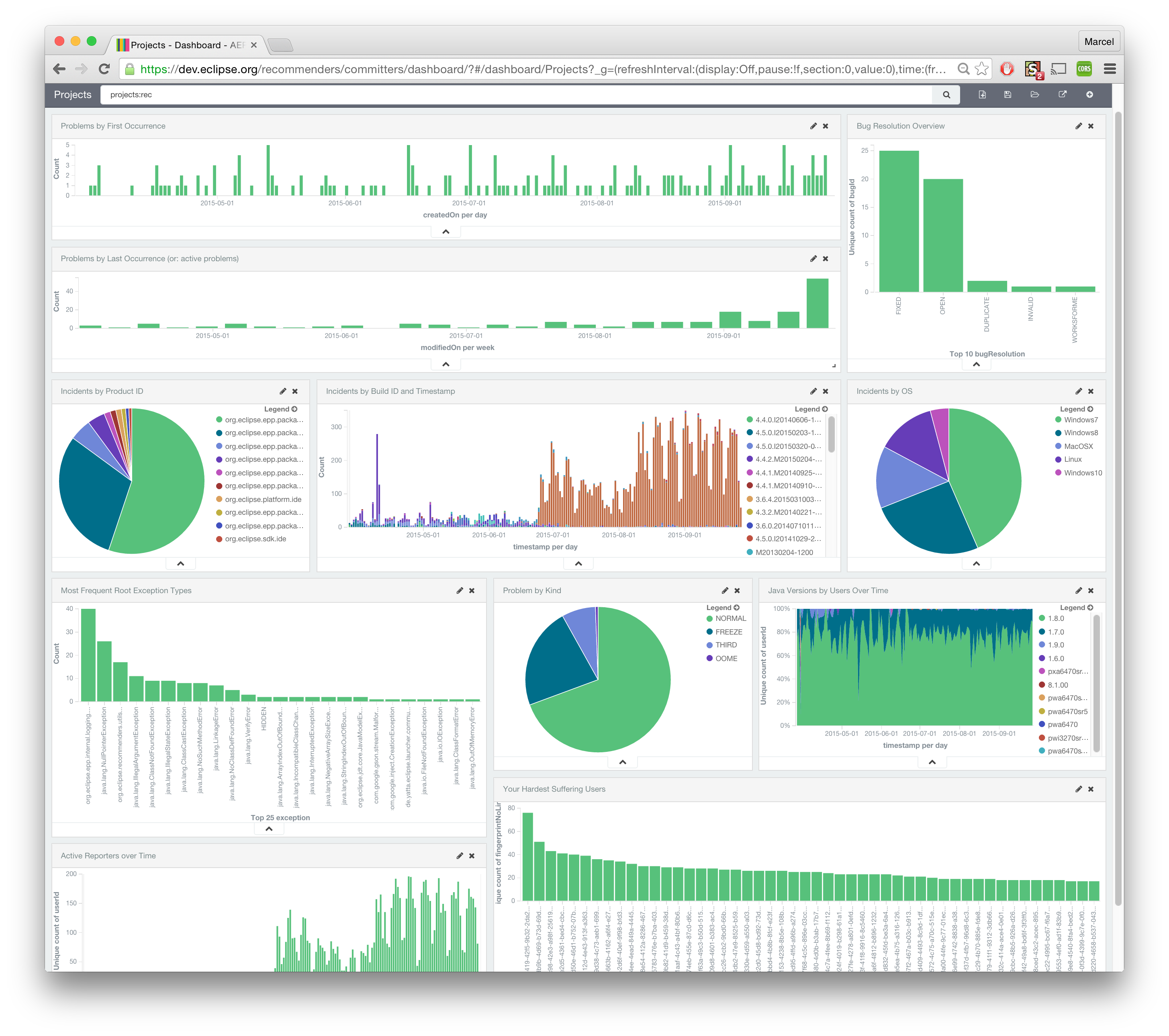Toggle the Legend in Incidents by Build ID
Image resolution: width=1169 pixels, height=1036 pixels.
tap(811, 409)
